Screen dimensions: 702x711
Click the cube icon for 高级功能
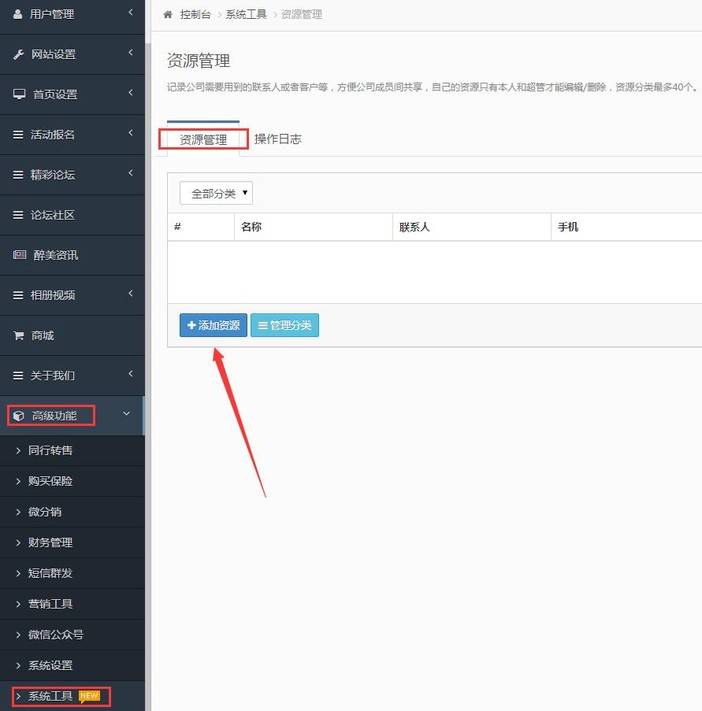pos(18,415)
